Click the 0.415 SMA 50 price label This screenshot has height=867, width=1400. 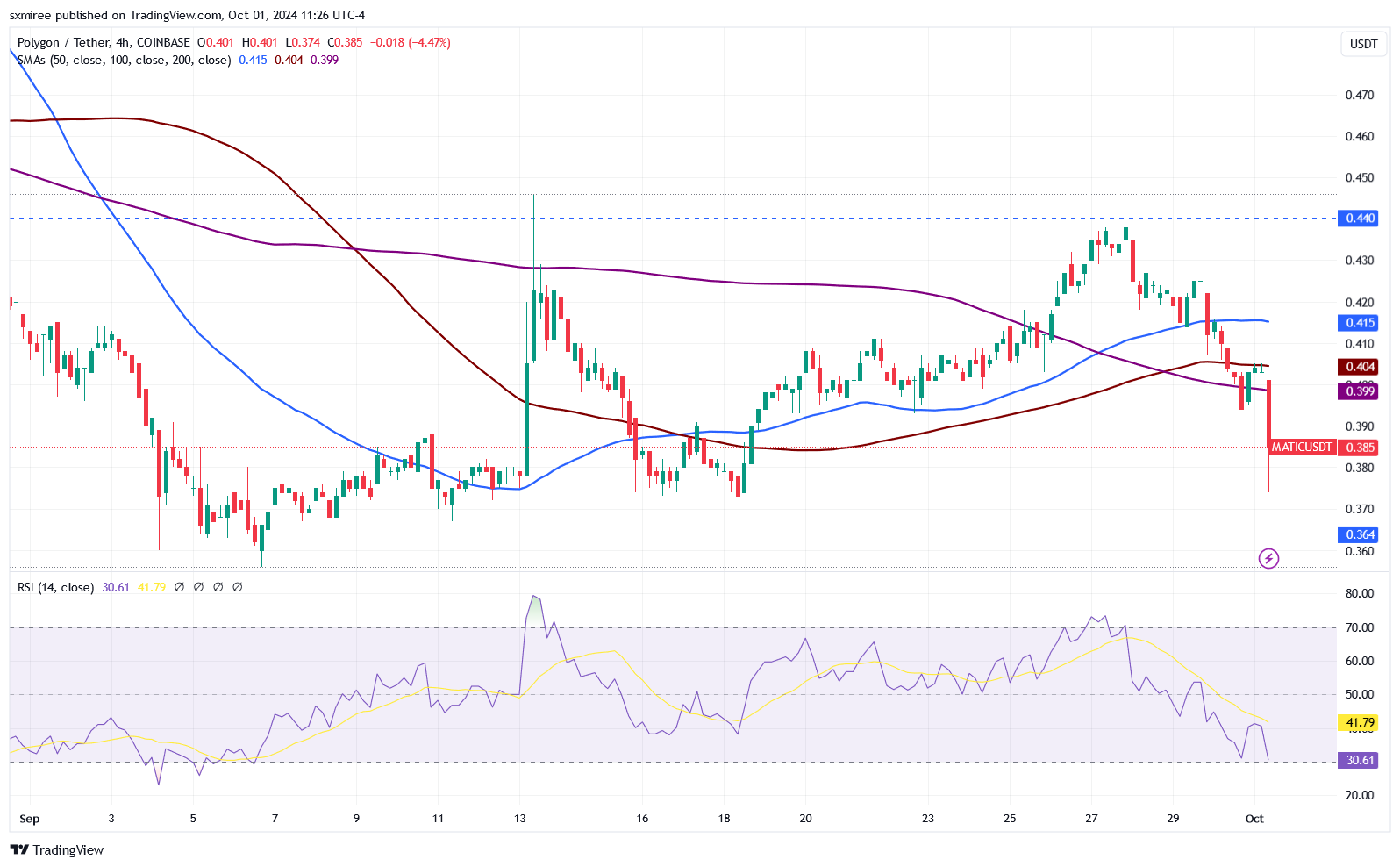pyautogui.click(x=1360, y=323)
